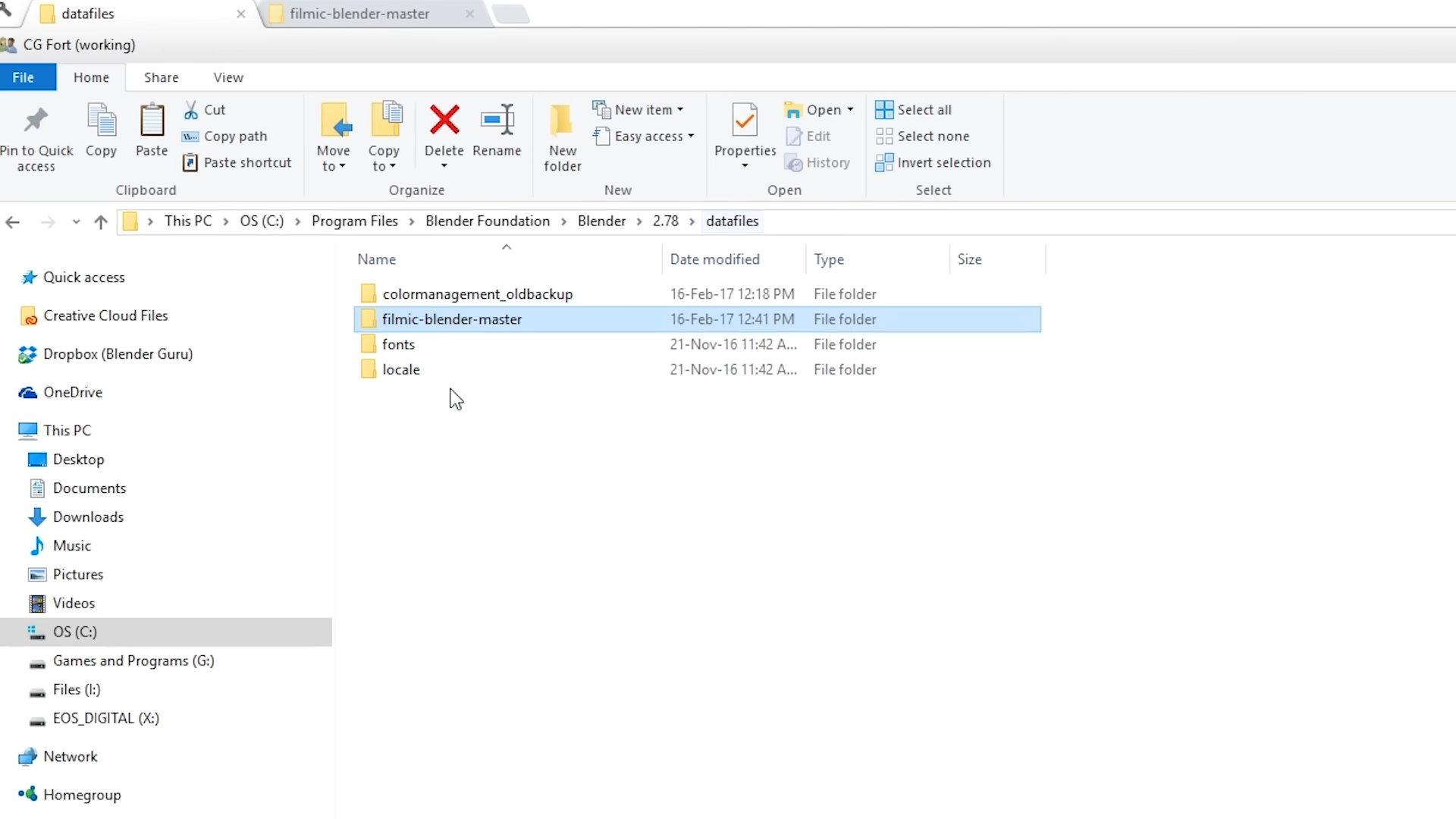
Task: Click the Copy icon in Clipboard group
Action: tap(101, 121)
